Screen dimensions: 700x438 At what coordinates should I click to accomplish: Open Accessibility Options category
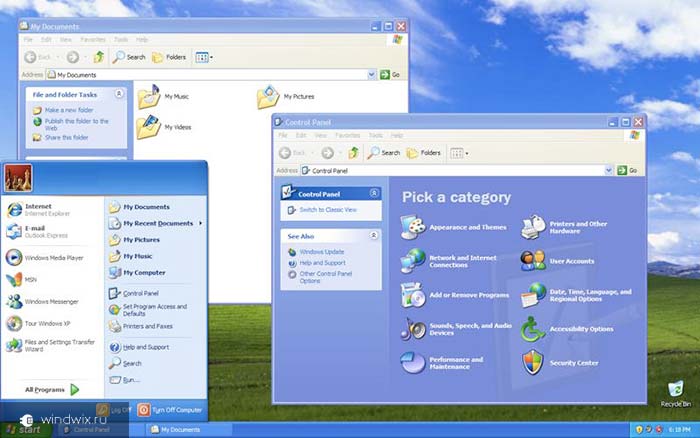pos(567,329)
